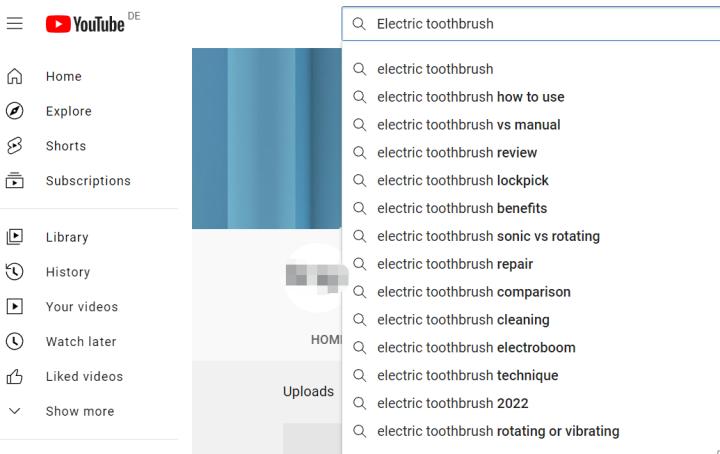Click the YouTube logo
The height and width of the screenshot is (454, 720).
pos(86,23)
